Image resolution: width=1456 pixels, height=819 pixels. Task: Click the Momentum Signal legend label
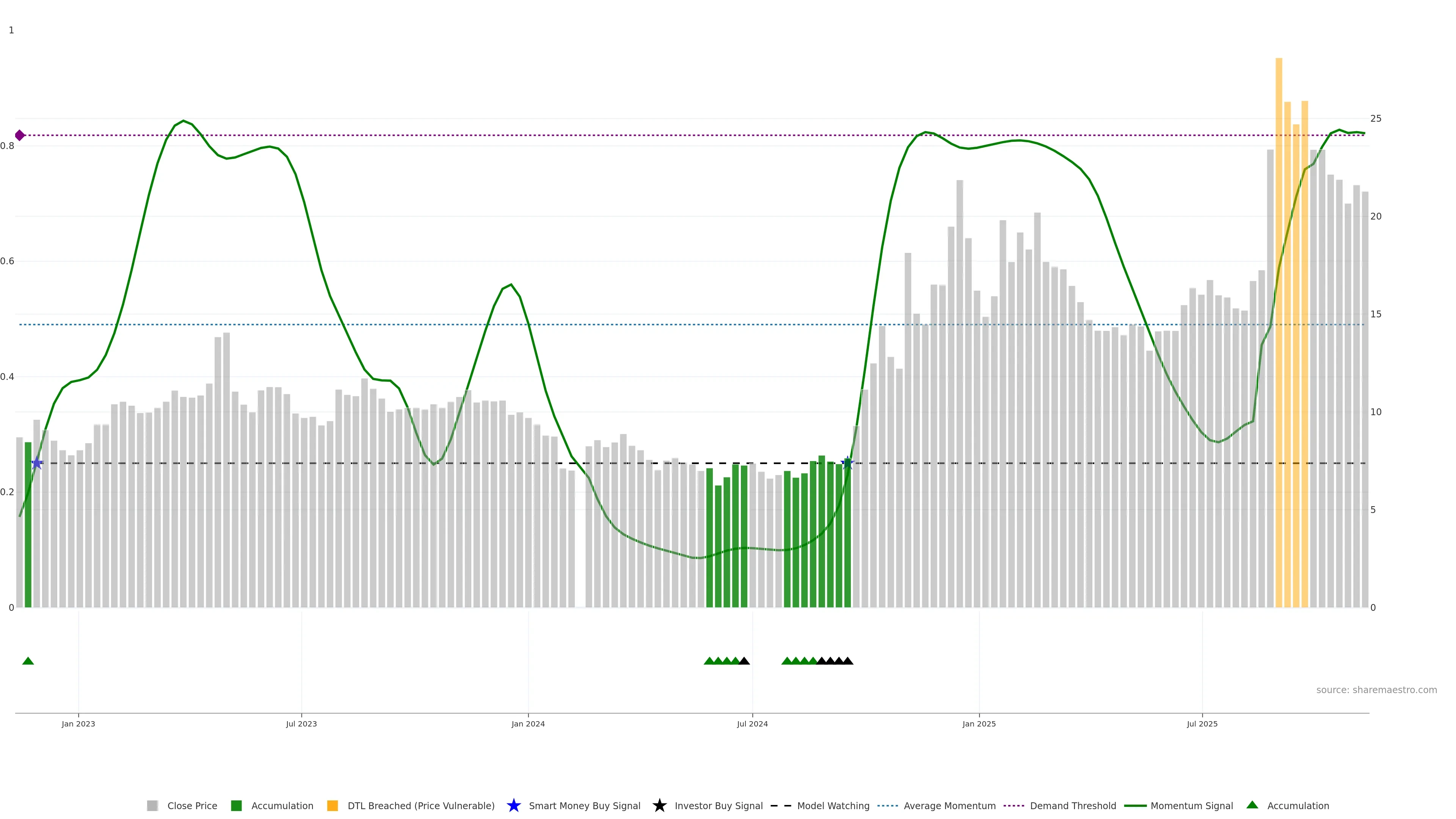coord(1191,806)
